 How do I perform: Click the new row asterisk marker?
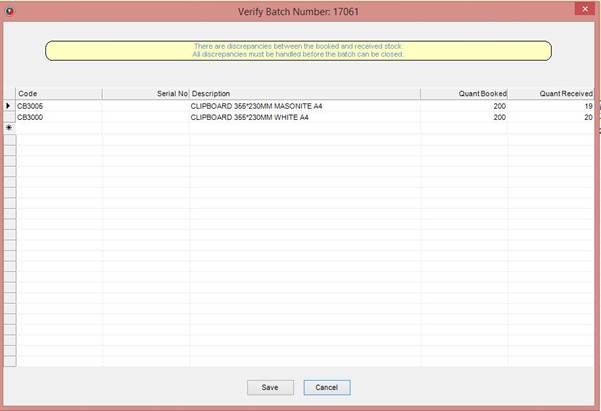tap(8, 128)
